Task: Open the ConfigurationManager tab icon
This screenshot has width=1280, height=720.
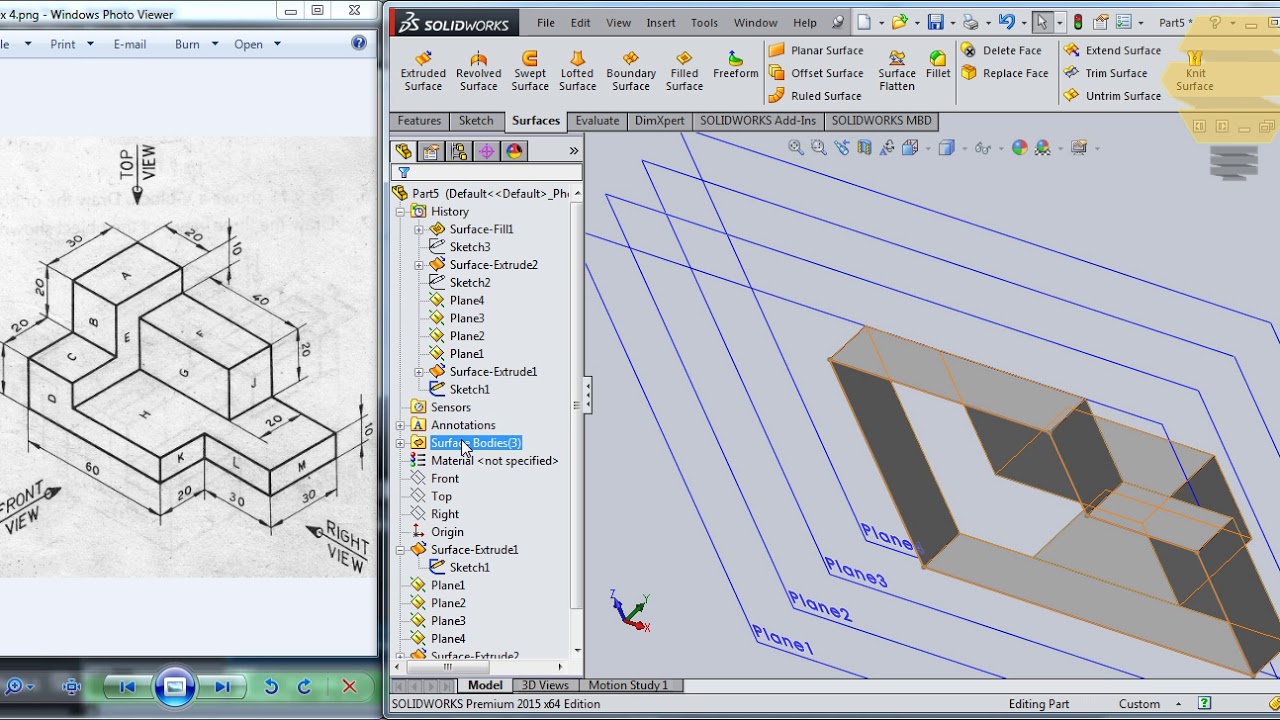Action: pyautogui.click(x=459, y=151)
